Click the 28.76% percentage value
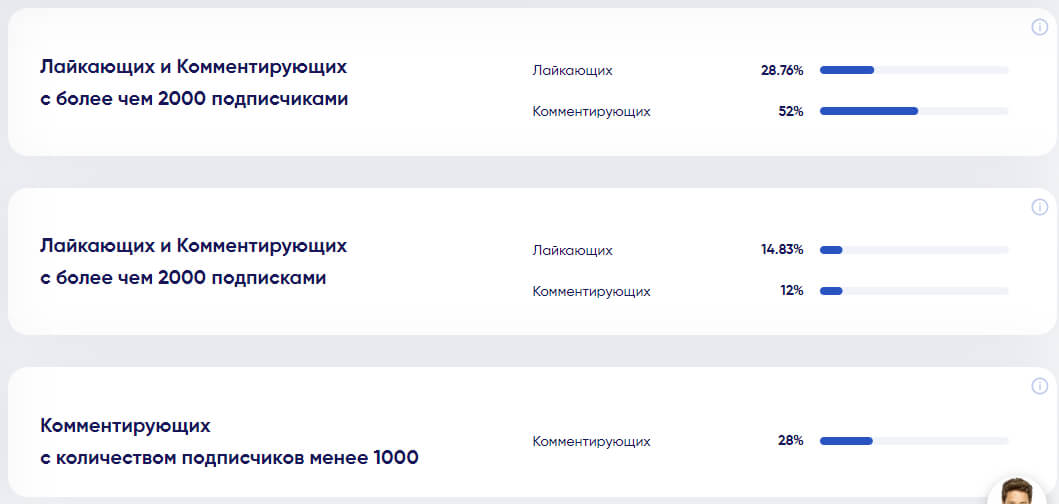The width and height of the screenshot is (1059, 504). [782, 70]
